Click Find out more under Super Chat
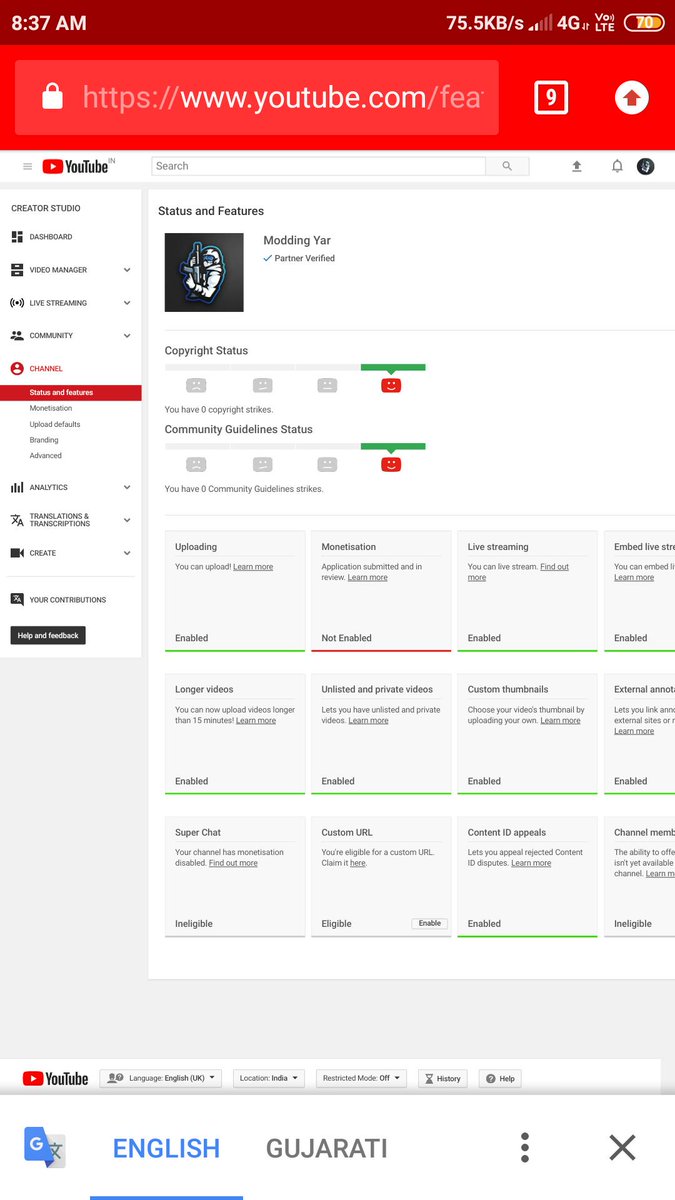The height and width of the screenshot is (1200, 675). (x=233, y=863)
